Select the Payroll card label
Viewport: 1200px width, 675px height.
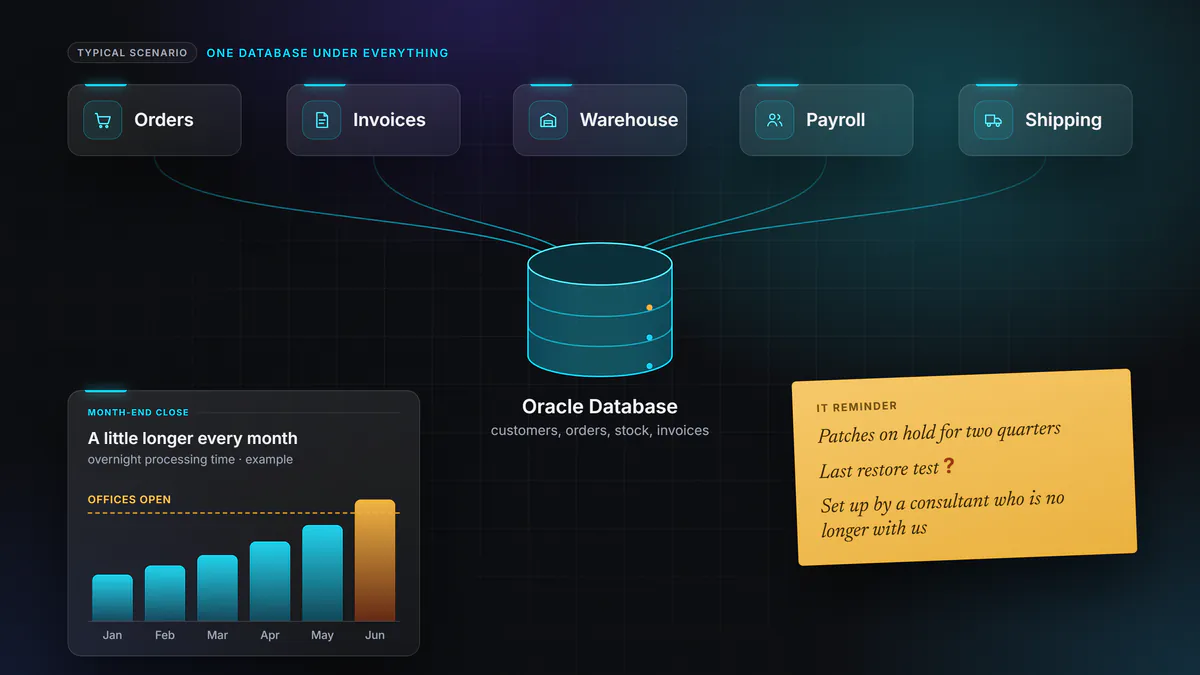click(x=836, y=120)
